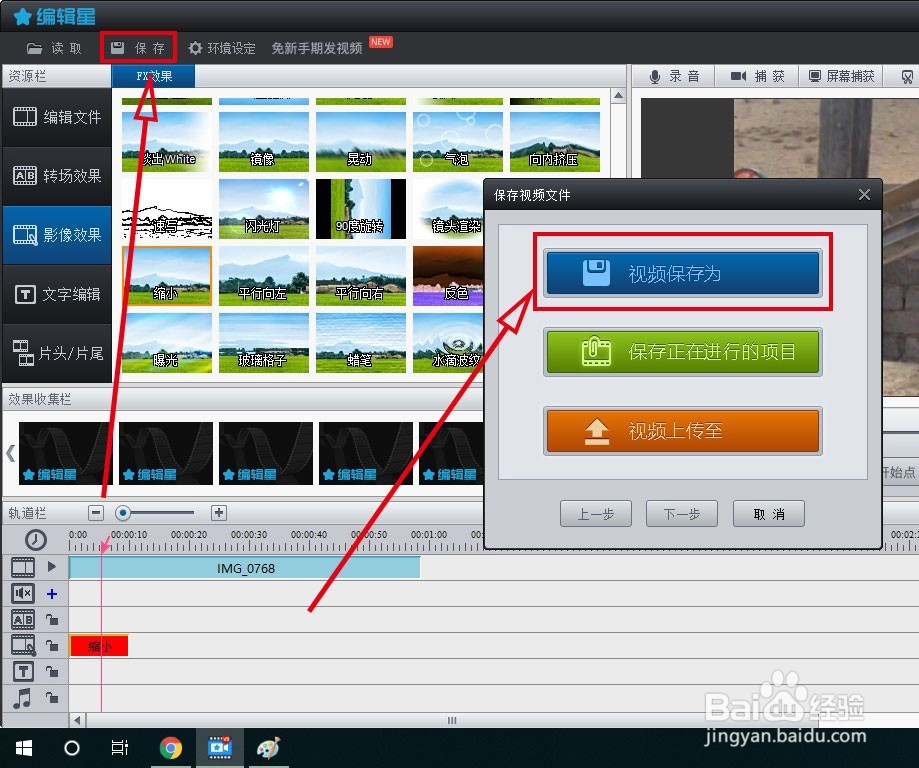The width and height of the screenshot is (919, 768).
Task: Choose the 向内挤压 effect thumbnail
Action: click(555, 142)
